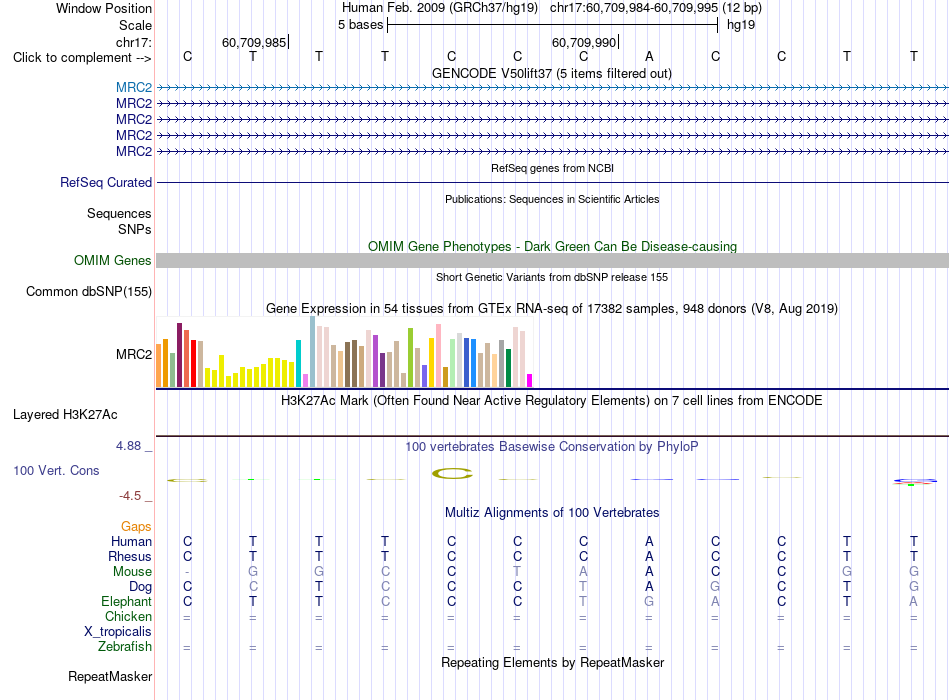950x700 pixels.
Task: Click the RefSeq Curated horizontal gene line
Action: [552, 182]
